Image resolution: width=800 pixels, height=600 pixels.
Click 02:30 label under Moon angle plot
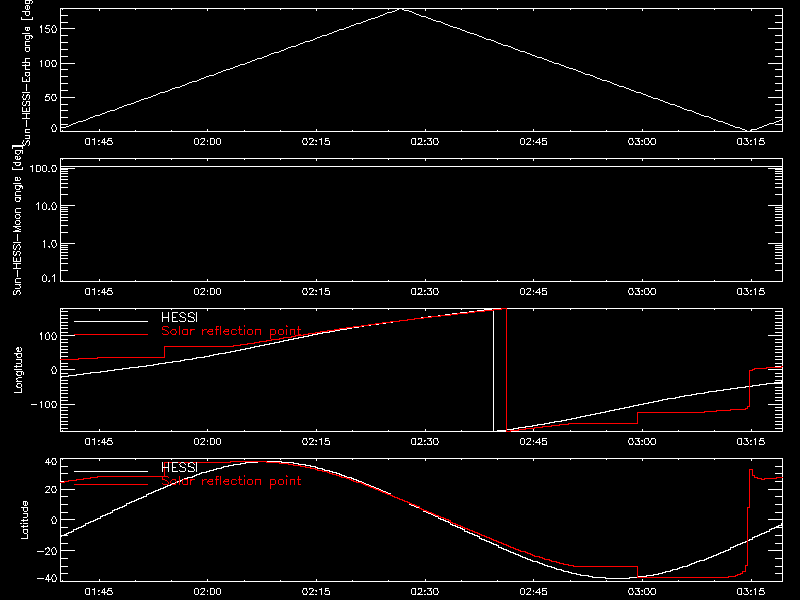coord(424,292)
